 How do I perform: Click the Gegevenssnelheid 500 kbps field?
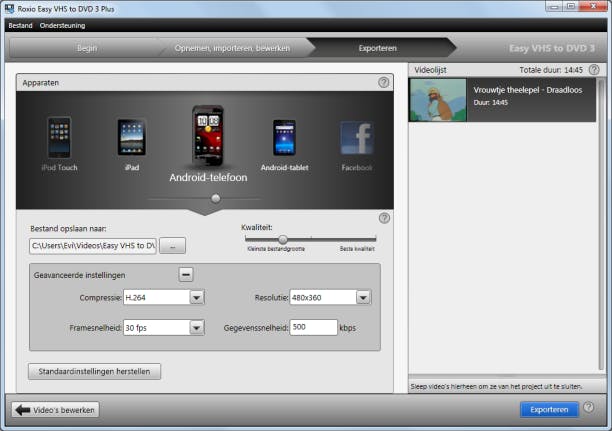click(x=313, y=327)
